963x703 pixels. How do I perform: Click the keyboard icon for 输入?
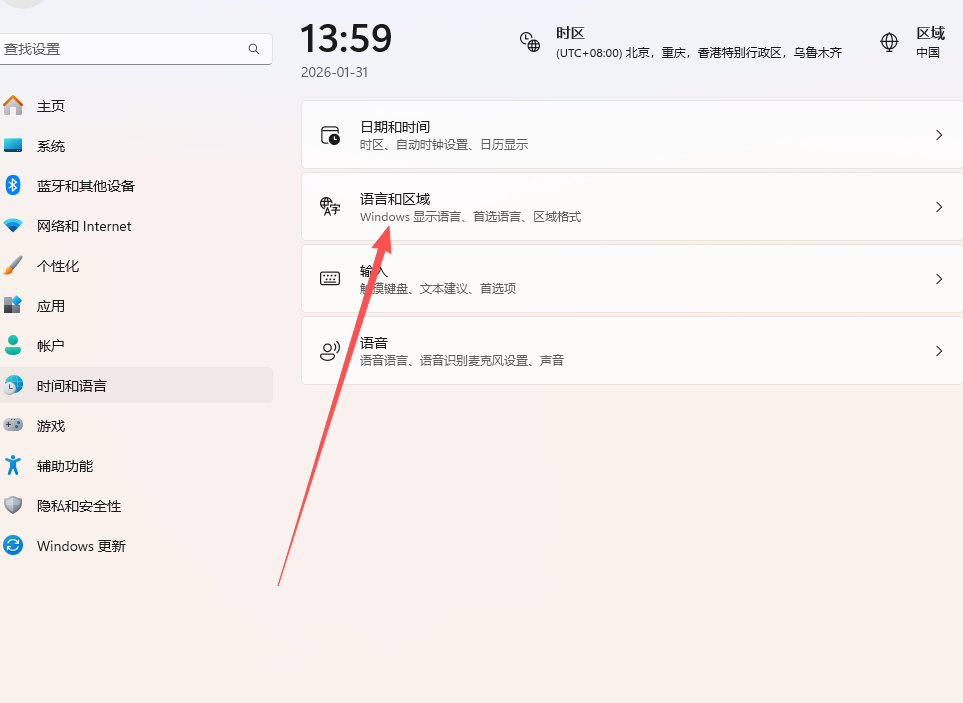330,279
